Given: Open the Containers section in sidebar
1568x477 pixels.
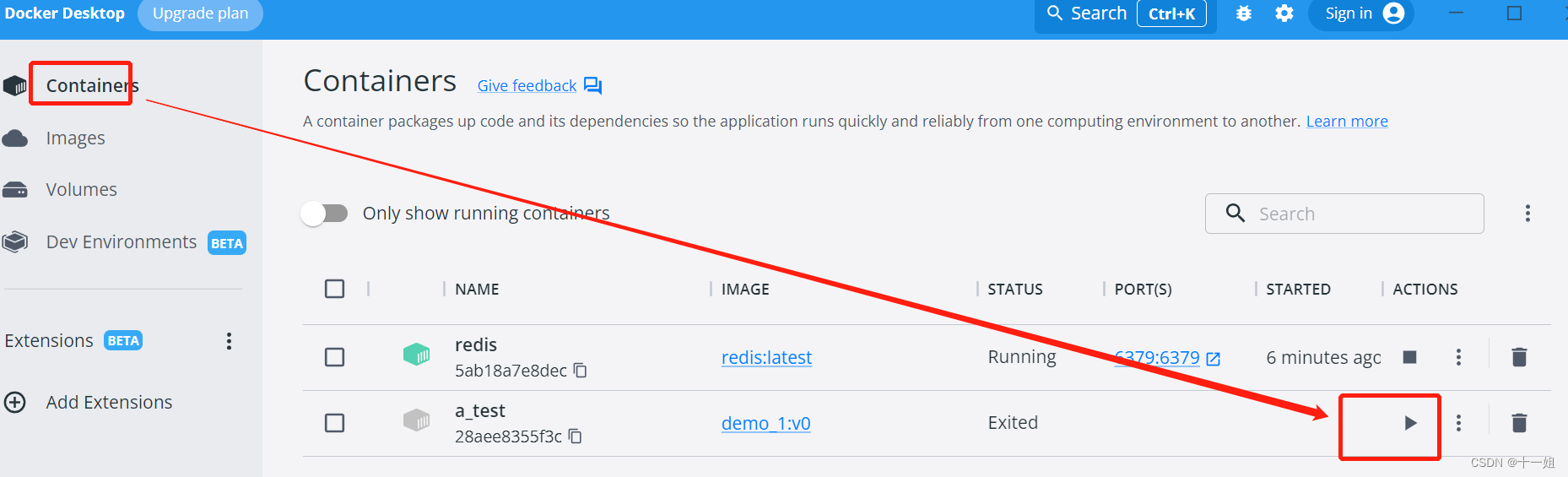Looking at the screenshot, I should tap(92, 85).
